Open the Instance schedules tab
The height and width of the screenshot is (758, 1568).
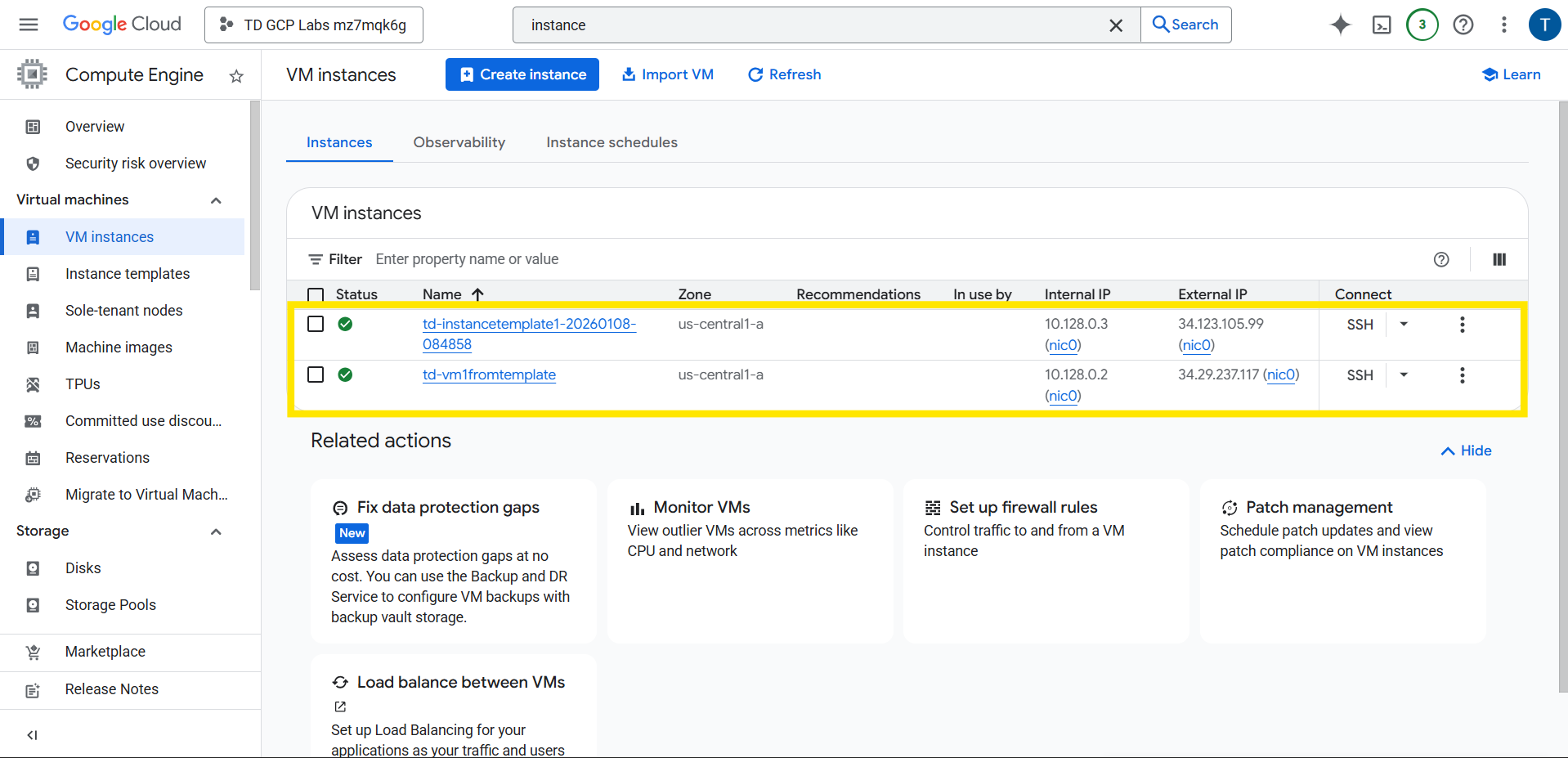coord(612,142)
